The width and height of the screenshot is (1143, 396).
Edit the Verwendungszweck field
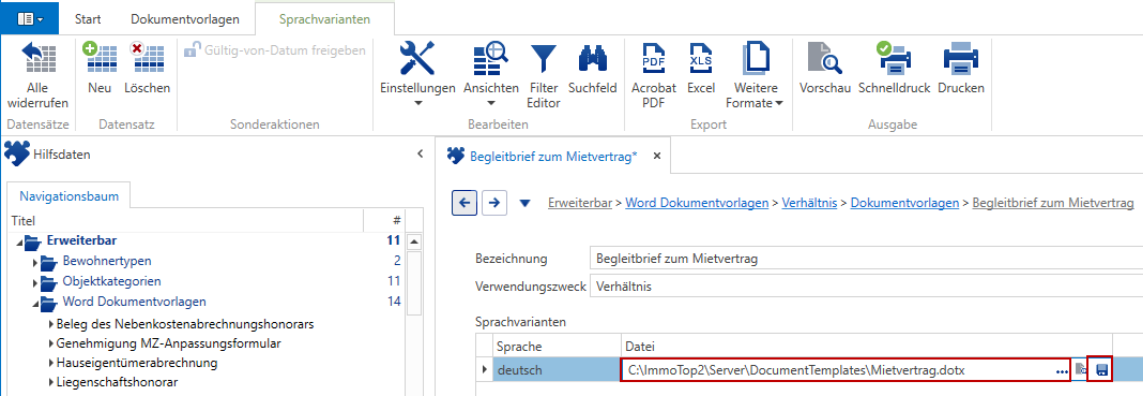[865, 287]
